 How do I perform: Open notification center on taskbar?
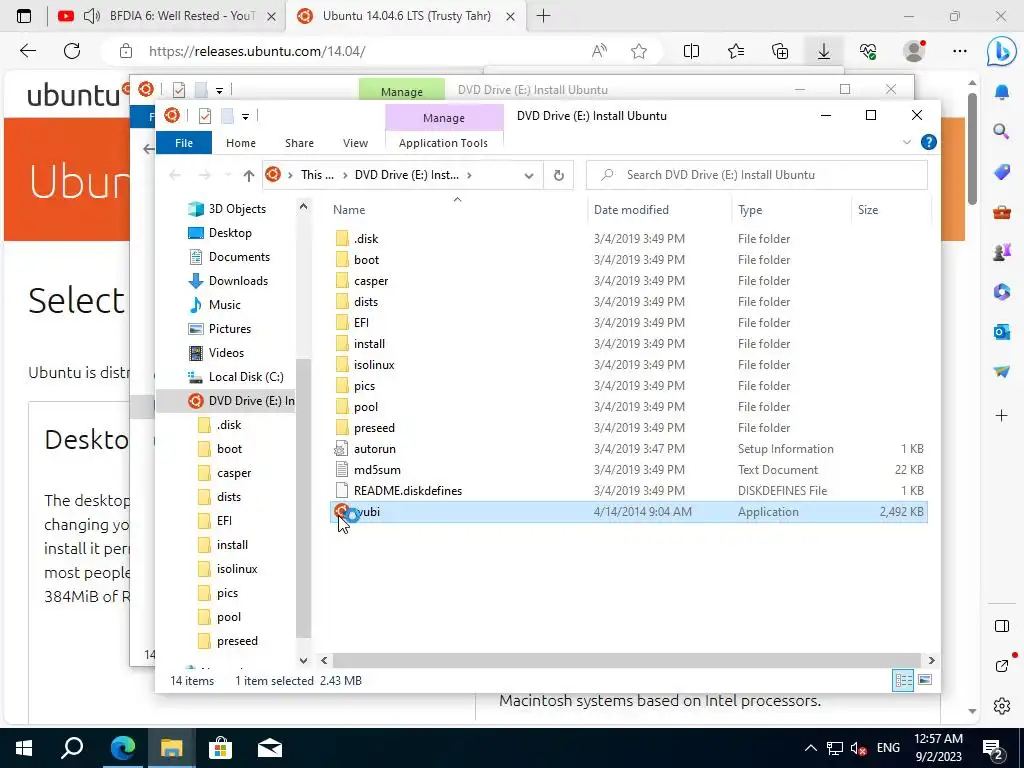[x=995, y=749]
